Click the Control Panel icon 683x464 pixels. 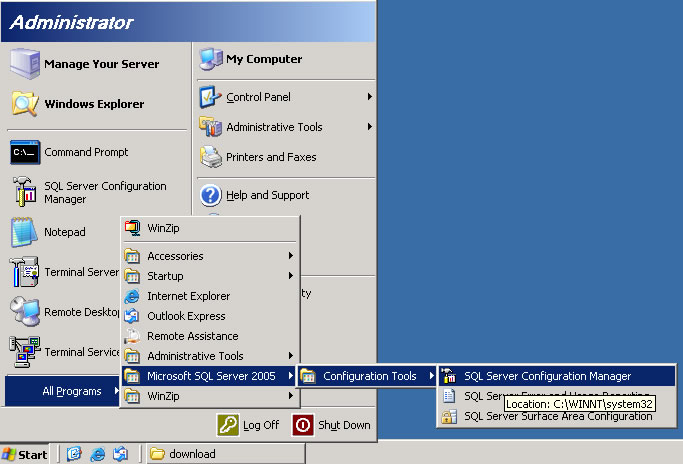pyautogui.click(x=210, y=97)
